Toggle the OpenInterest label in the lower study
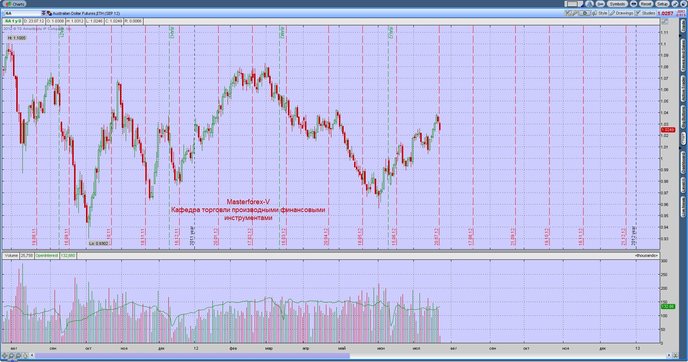This screenshot has width=688, height=362. click(x=47, y=255)
